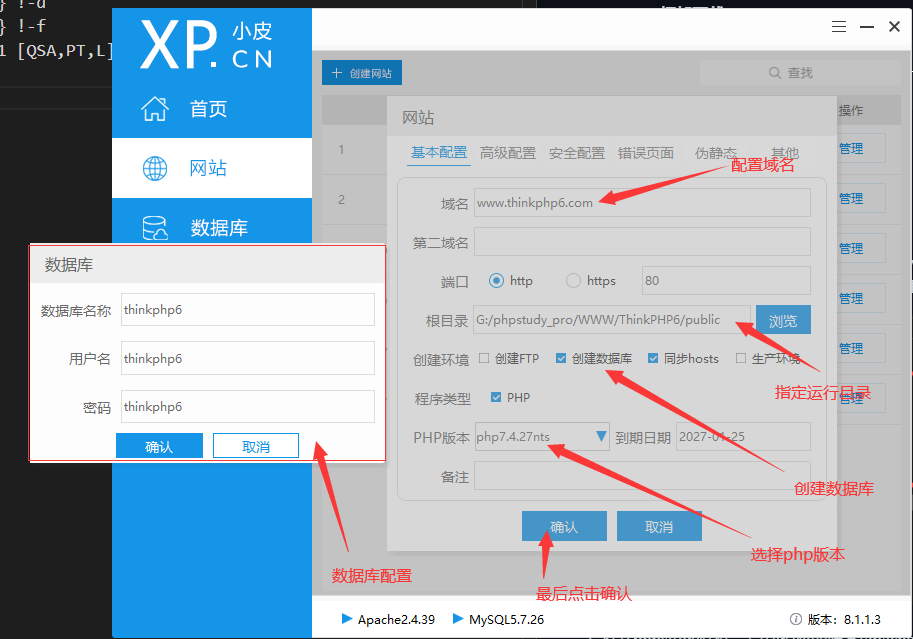Screen dimensions: 913x639
Task: Toggle the 创建FTP checkbox
Action: [x=484, y=358]
